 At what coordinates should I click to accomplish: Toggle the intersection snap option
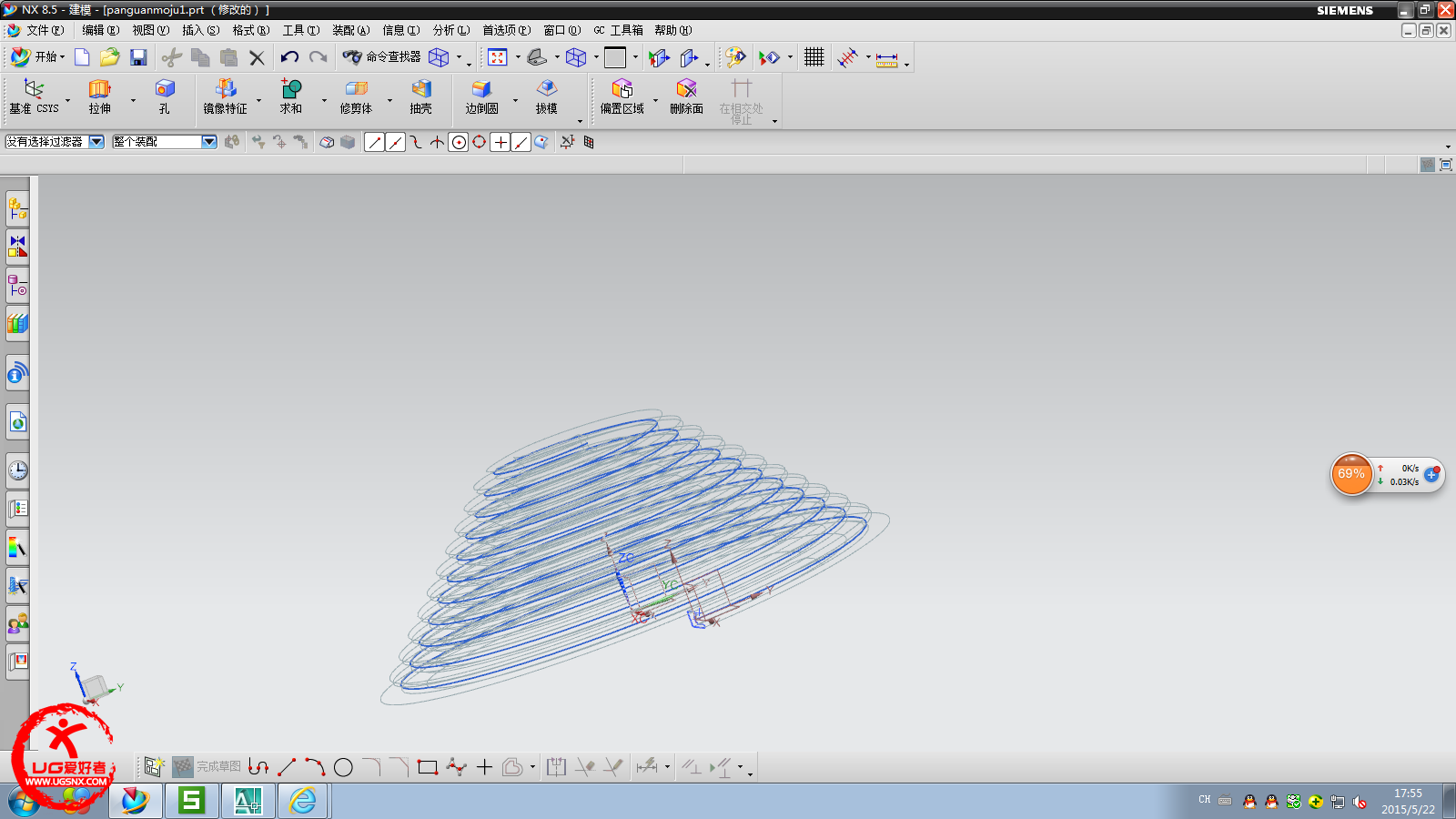point(438,142)
